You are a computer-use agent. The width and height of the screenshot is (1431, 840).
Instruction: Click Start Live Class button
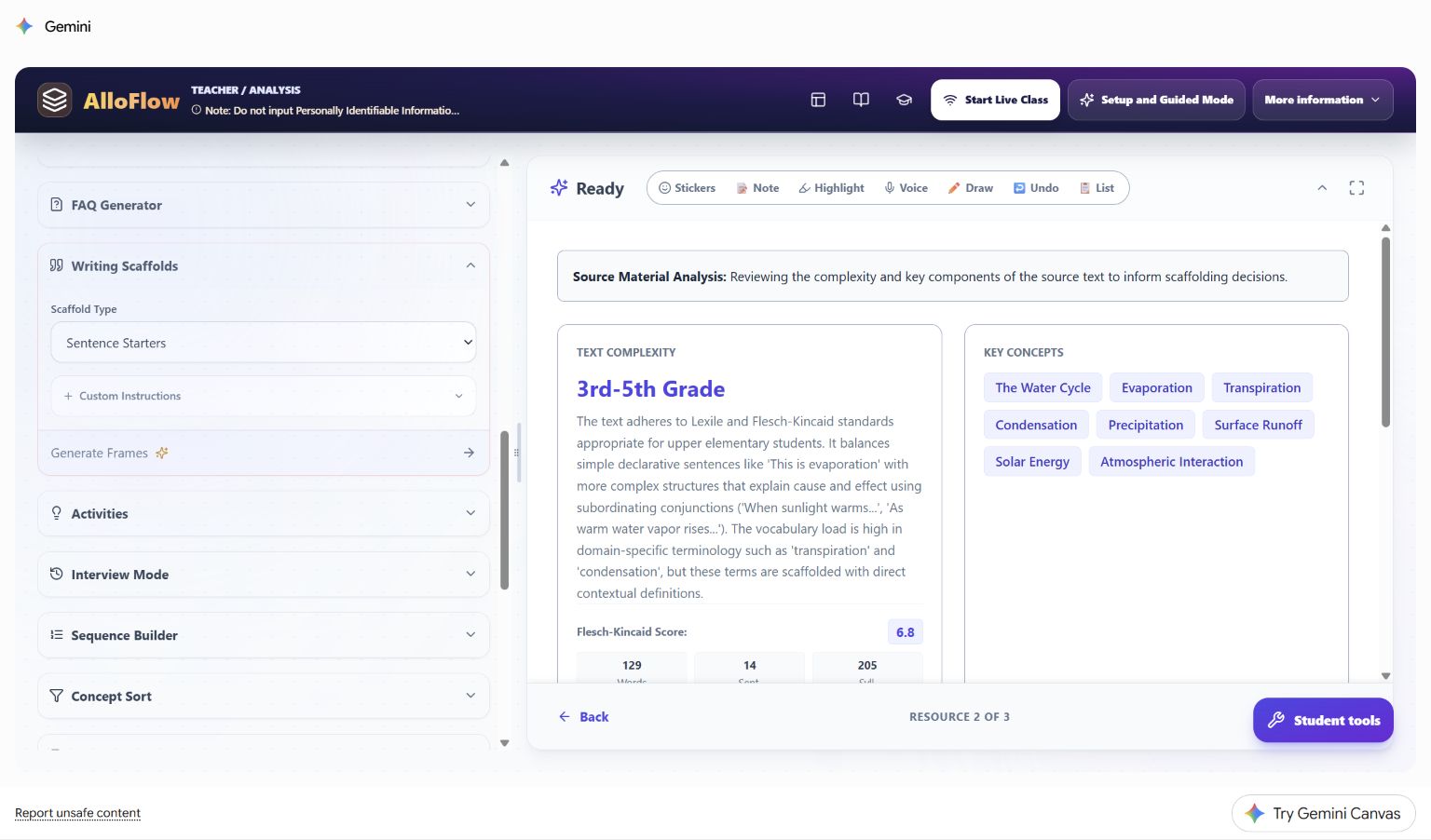click(x=995, y=100)
